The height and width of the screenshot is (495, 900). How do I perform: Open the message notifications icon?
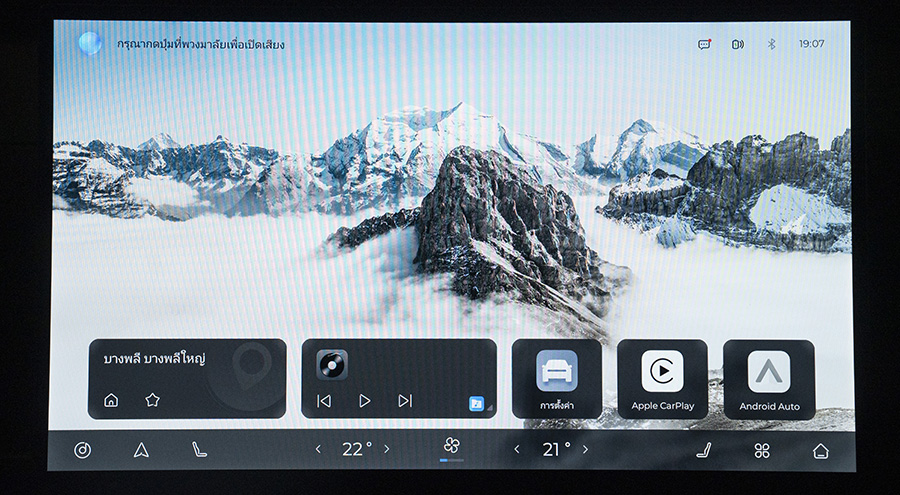704,44
